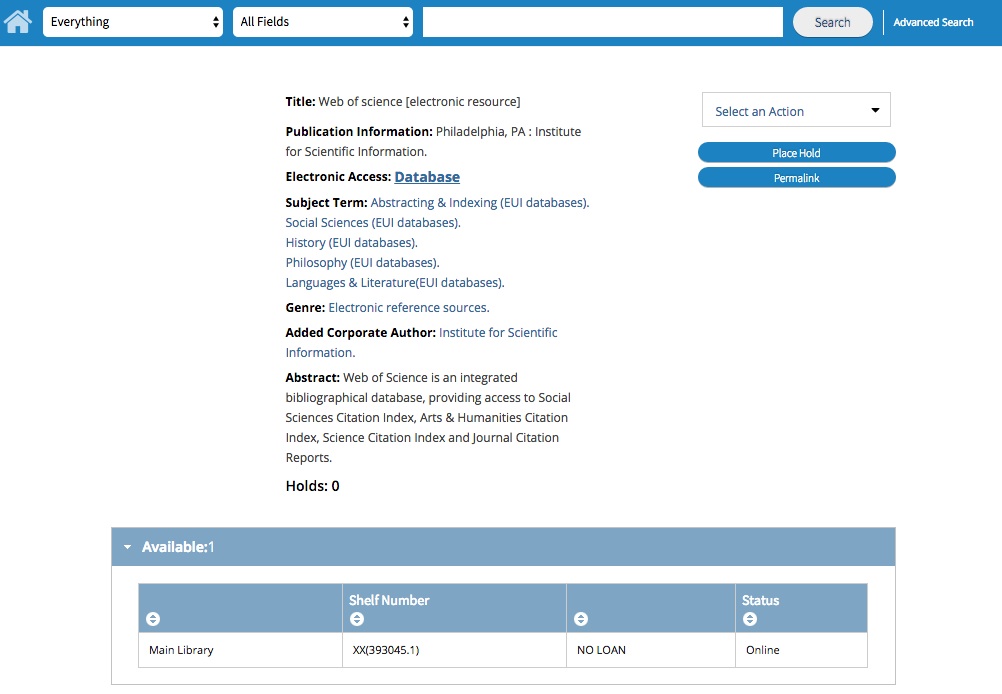Click the Search button
The height and width of the screenshot is (694, 1002).
[x=832, y=21]
